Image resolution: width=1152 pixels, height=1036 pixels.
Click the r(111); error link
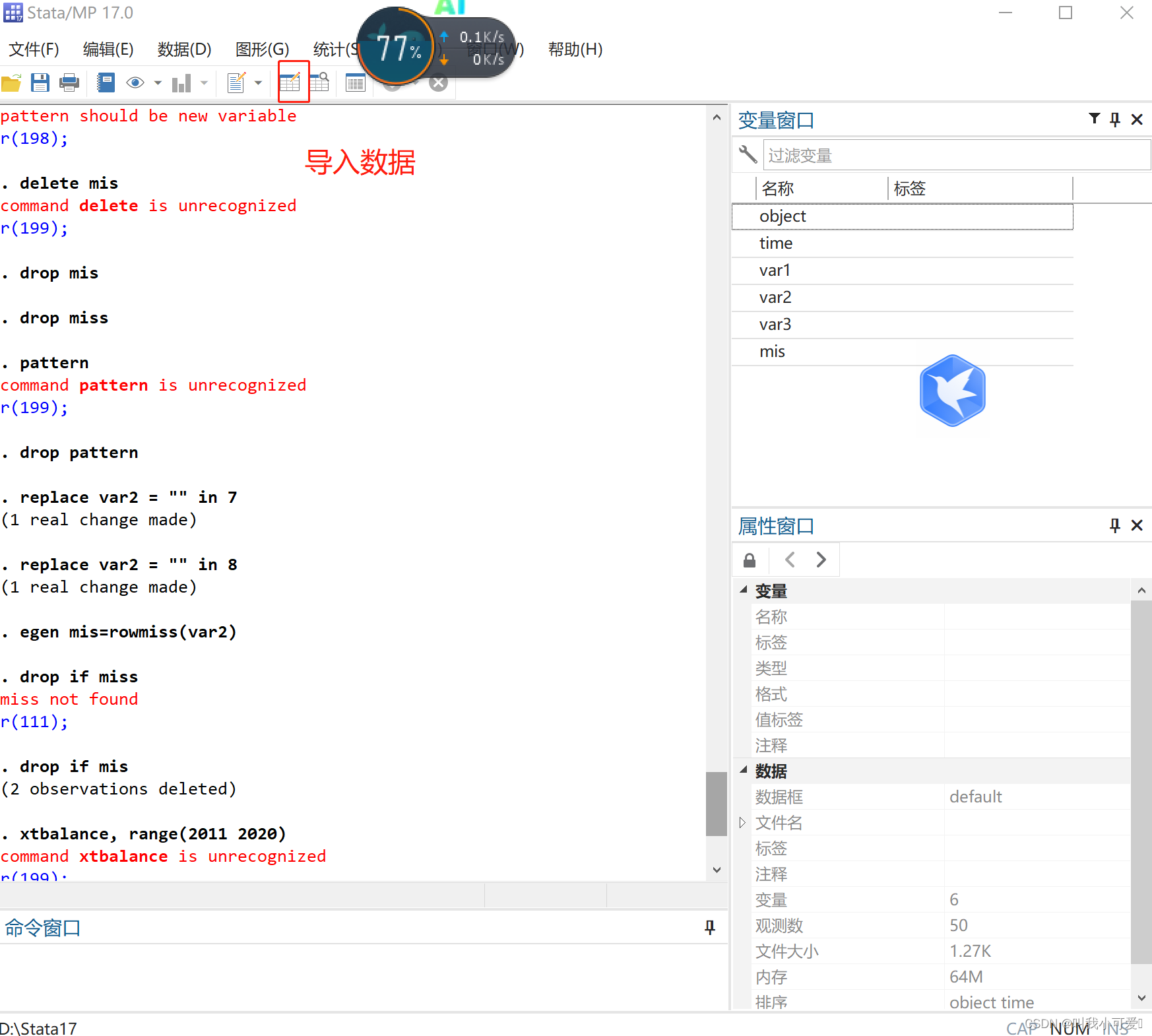(34, 722)
